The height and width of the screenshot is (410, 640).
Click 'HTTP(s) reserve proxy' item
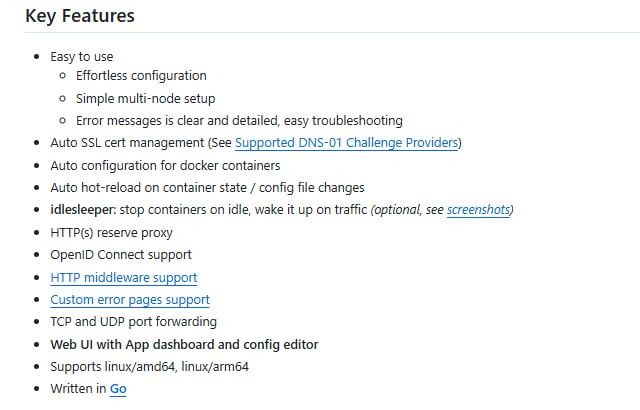click(x=111, y=232)
